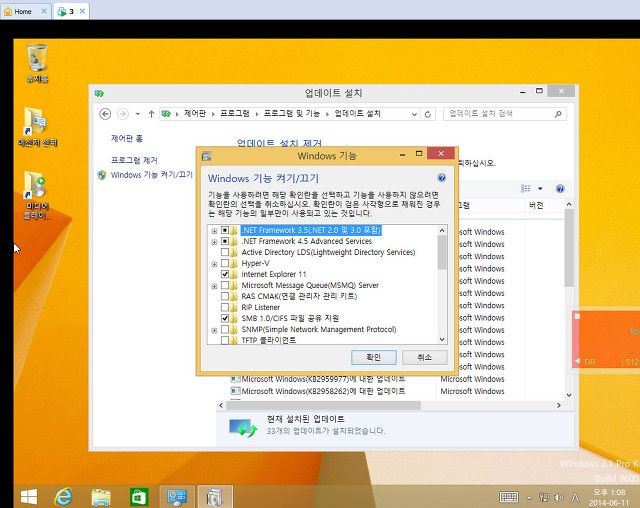Image resolution: width=640 pixels, height=508 pixels.
Task: Open the Recycle Bin desktop icon
Action: pyautogui.click(x=37, y=63)
